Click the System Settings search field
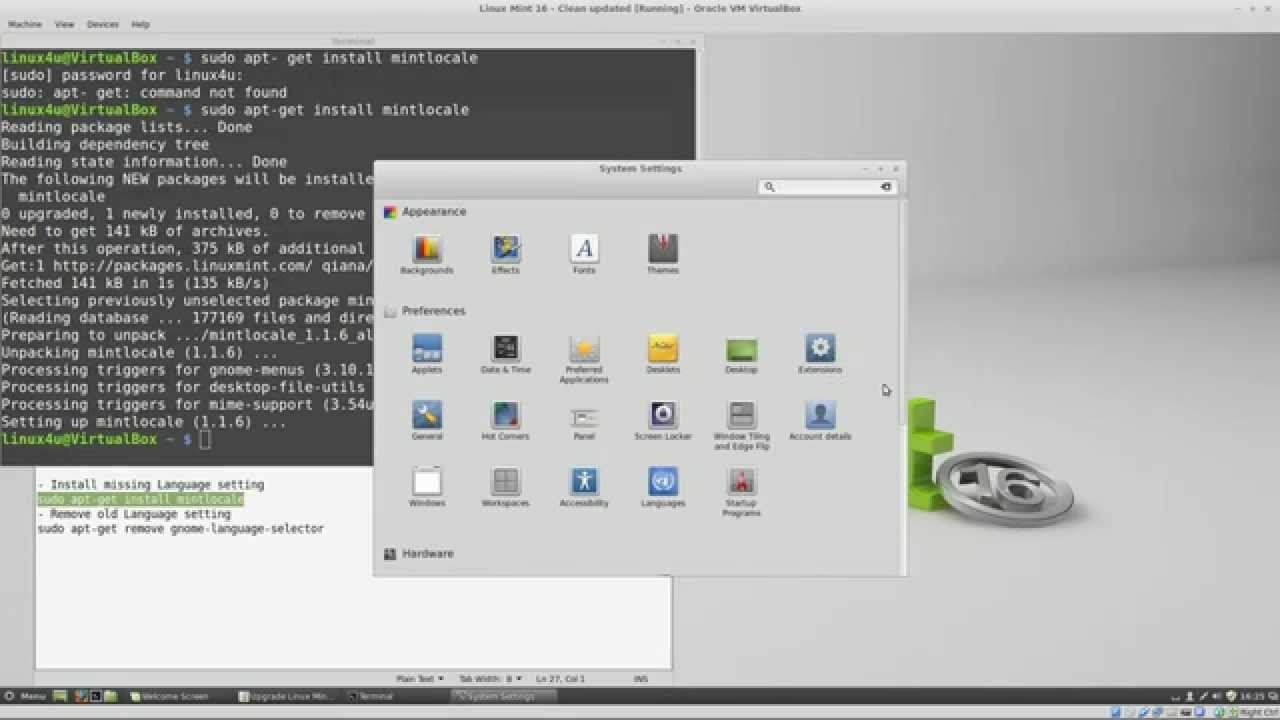The image size is (1280, 720). [826, 187]
